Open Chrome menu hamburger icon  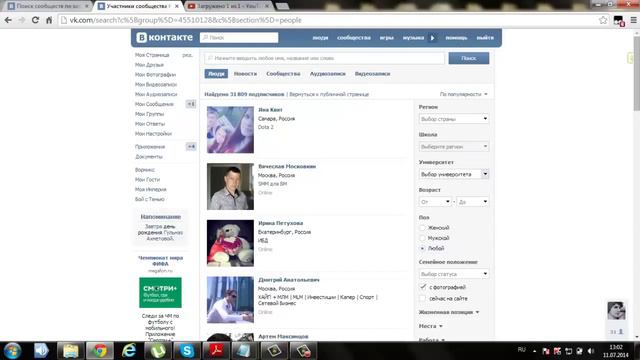click(633, 20)
